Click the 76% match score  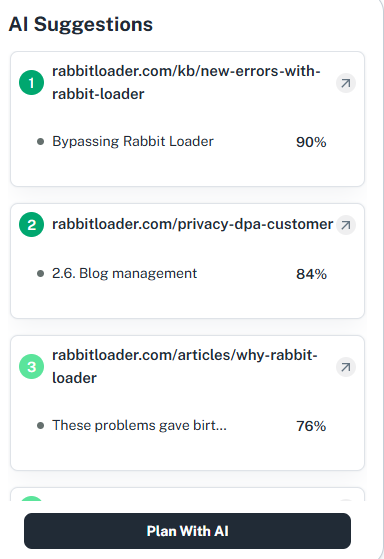point(311,426)
